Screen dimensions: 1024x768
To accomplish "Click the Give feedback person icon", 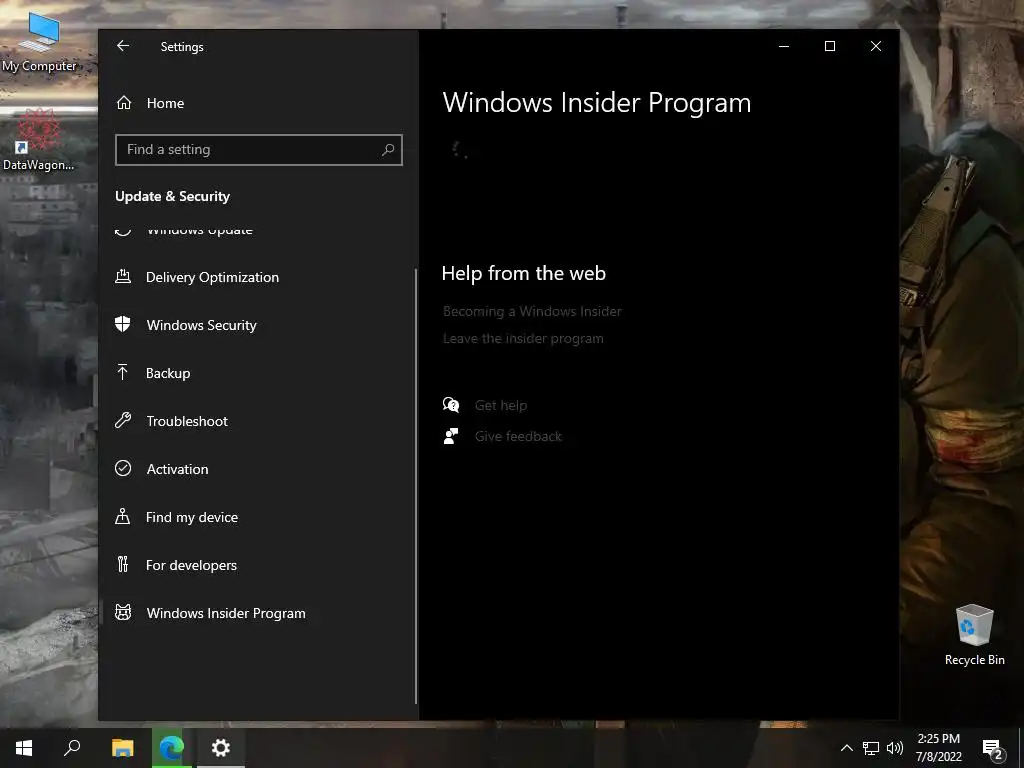I will point(451,436).
